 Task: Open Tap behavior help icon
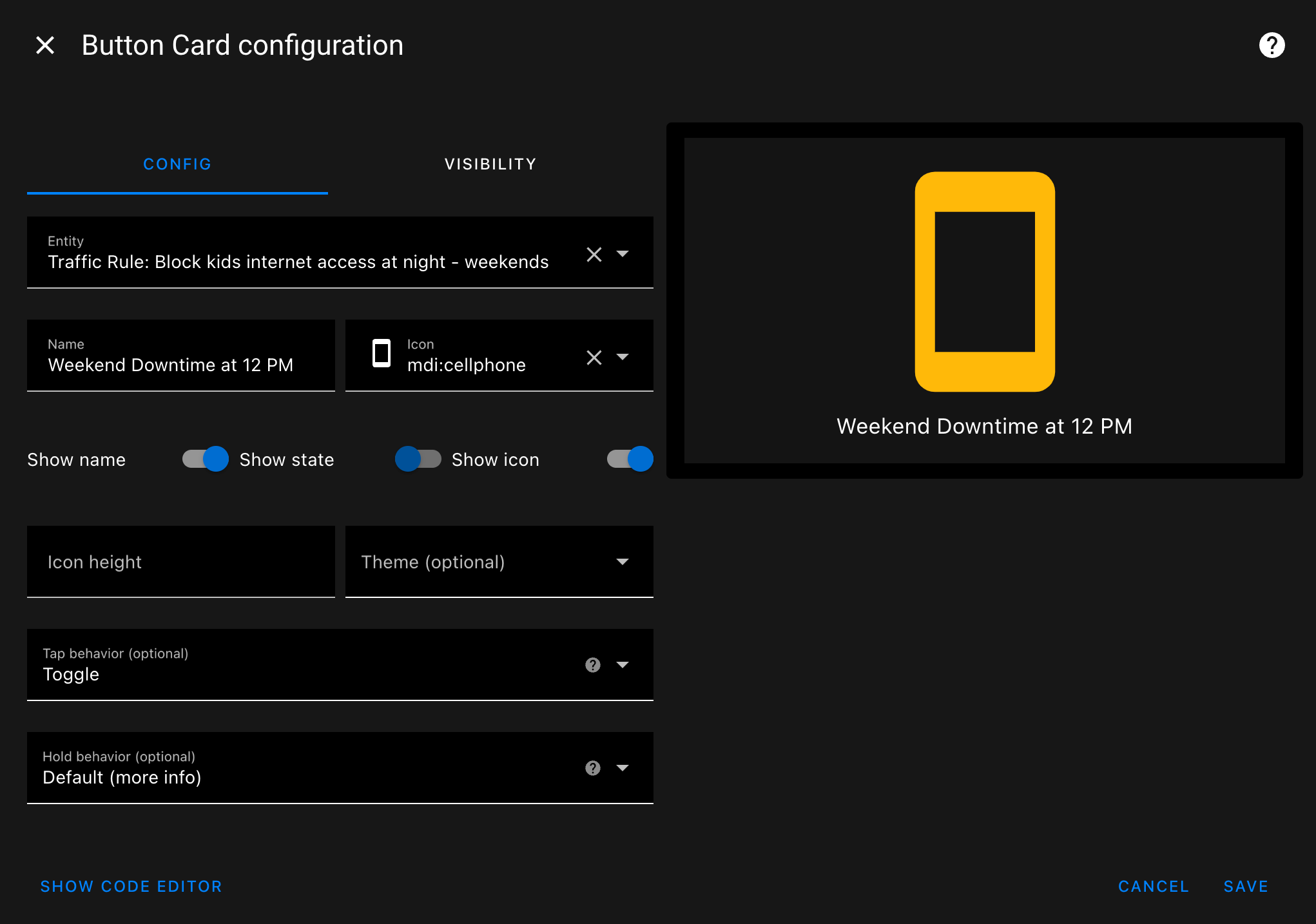pyautogui.click(x=593, y=664)
